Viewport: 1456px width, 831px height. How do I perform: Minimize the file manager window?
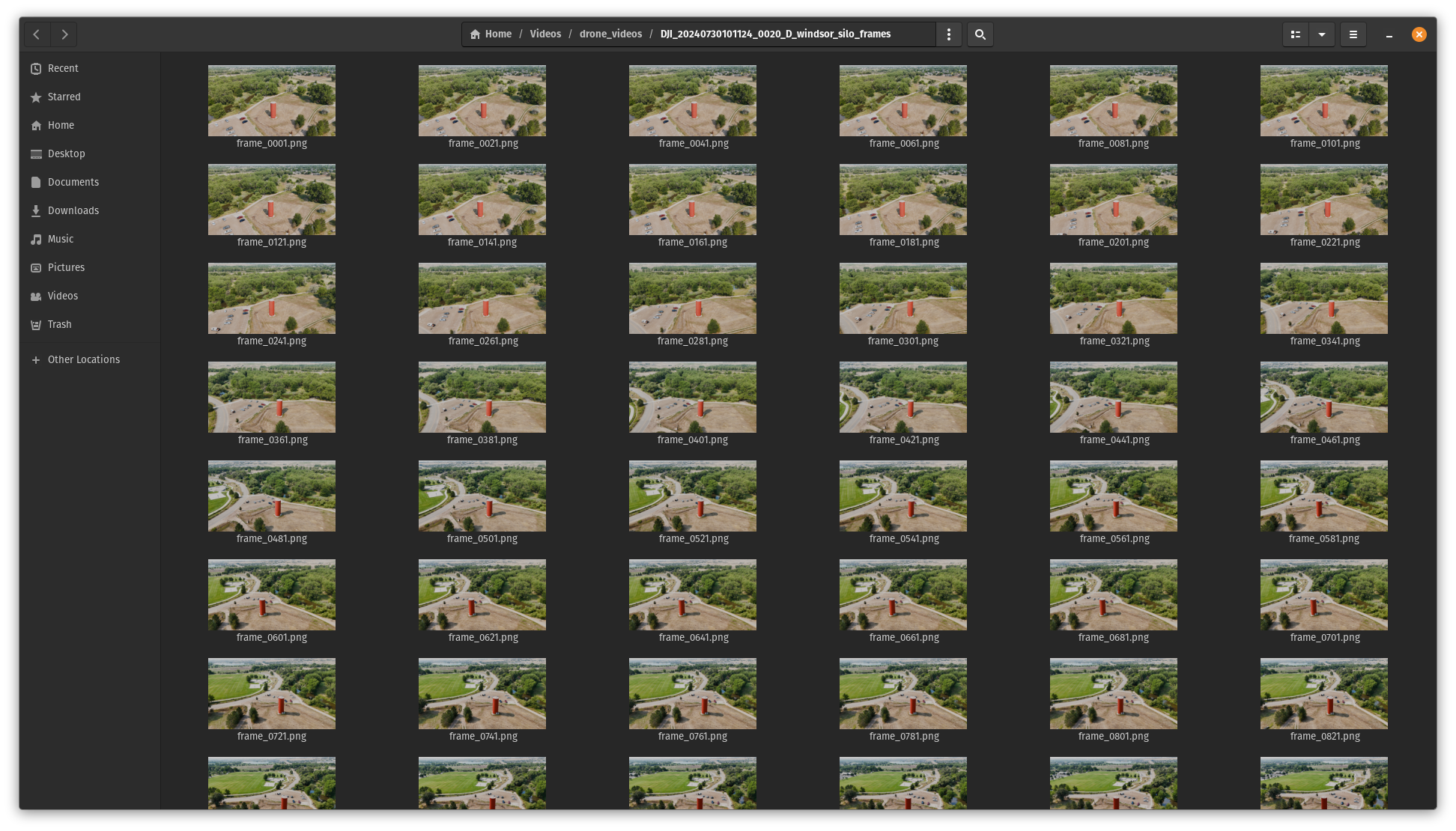[1389, 34]
